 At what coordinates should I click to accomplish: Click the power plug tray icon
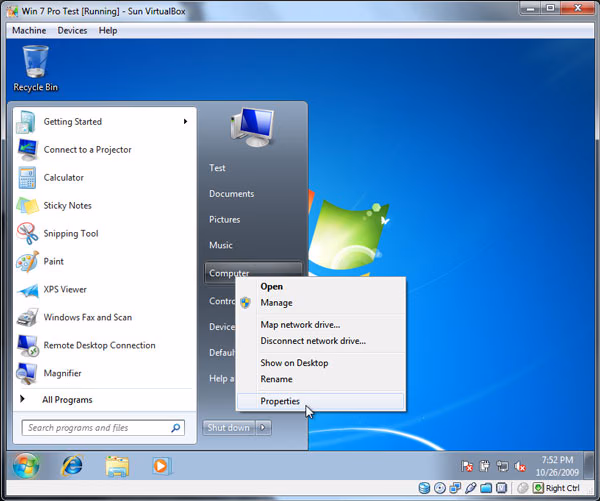(x=484, y=466)
